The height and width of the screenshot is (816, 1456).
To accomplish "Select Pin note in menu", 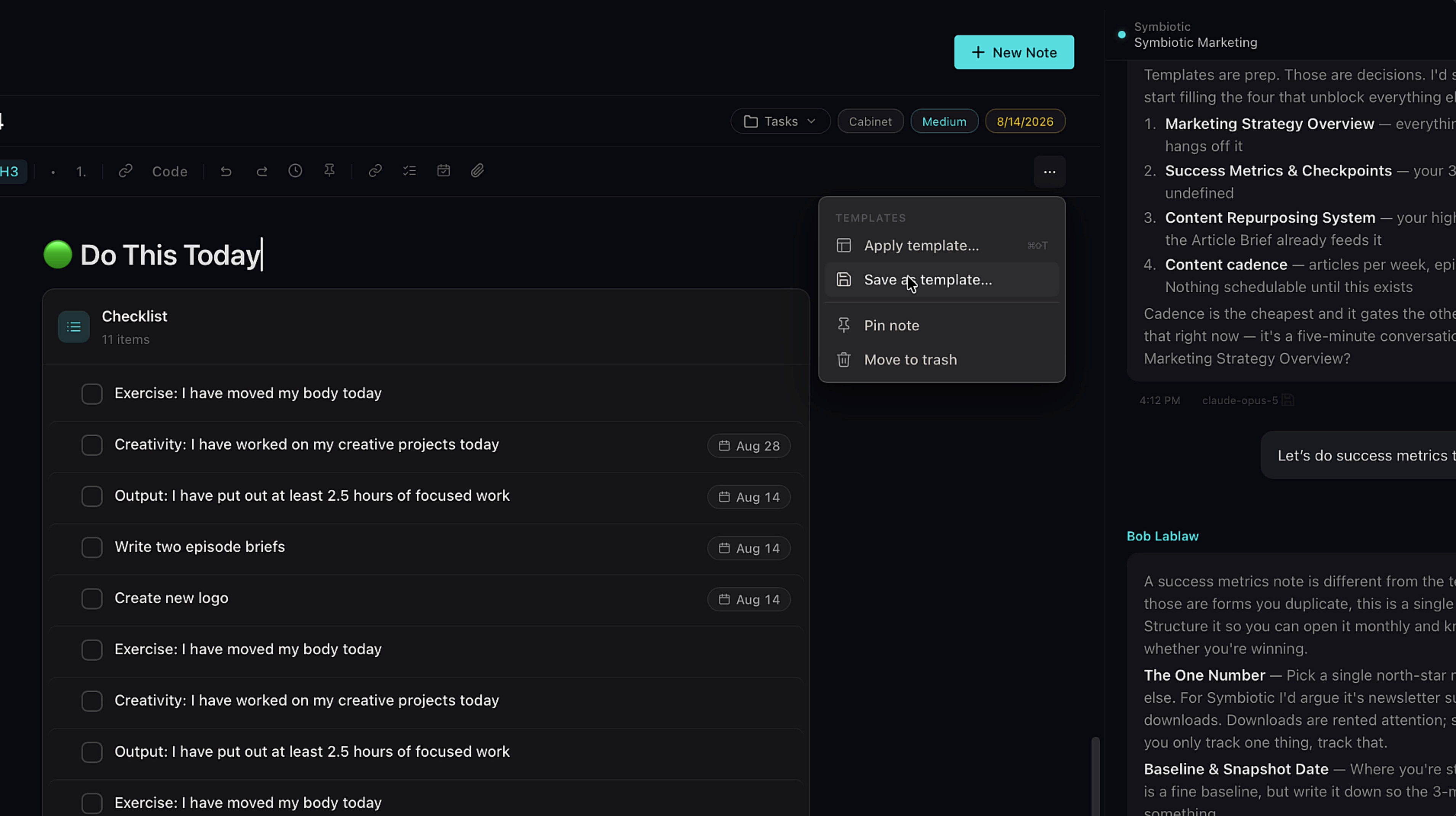I will point(942,325).
